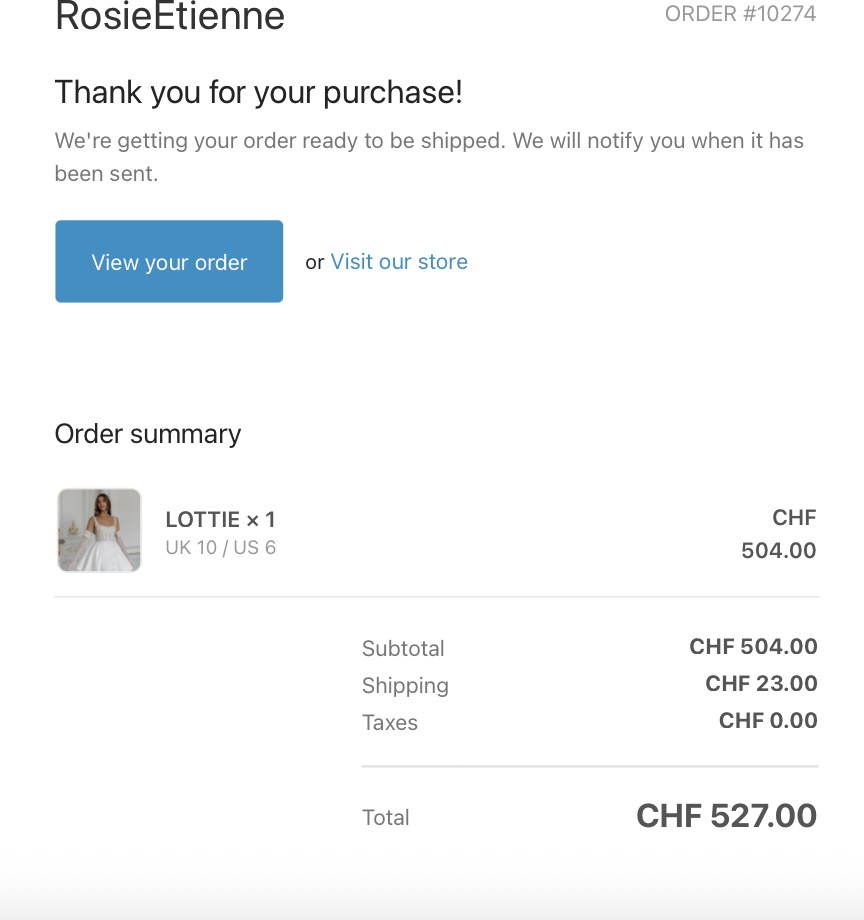Click the CHF 23.00 shipping amount

[x=761, y=684]
